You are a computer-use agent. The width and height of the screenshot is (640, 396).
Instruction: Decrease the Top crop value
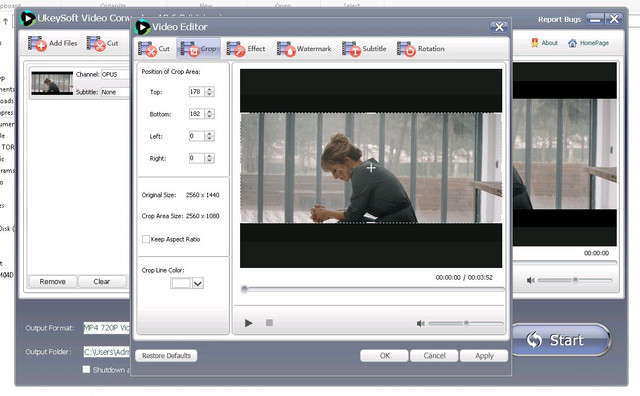click(209, 94)
